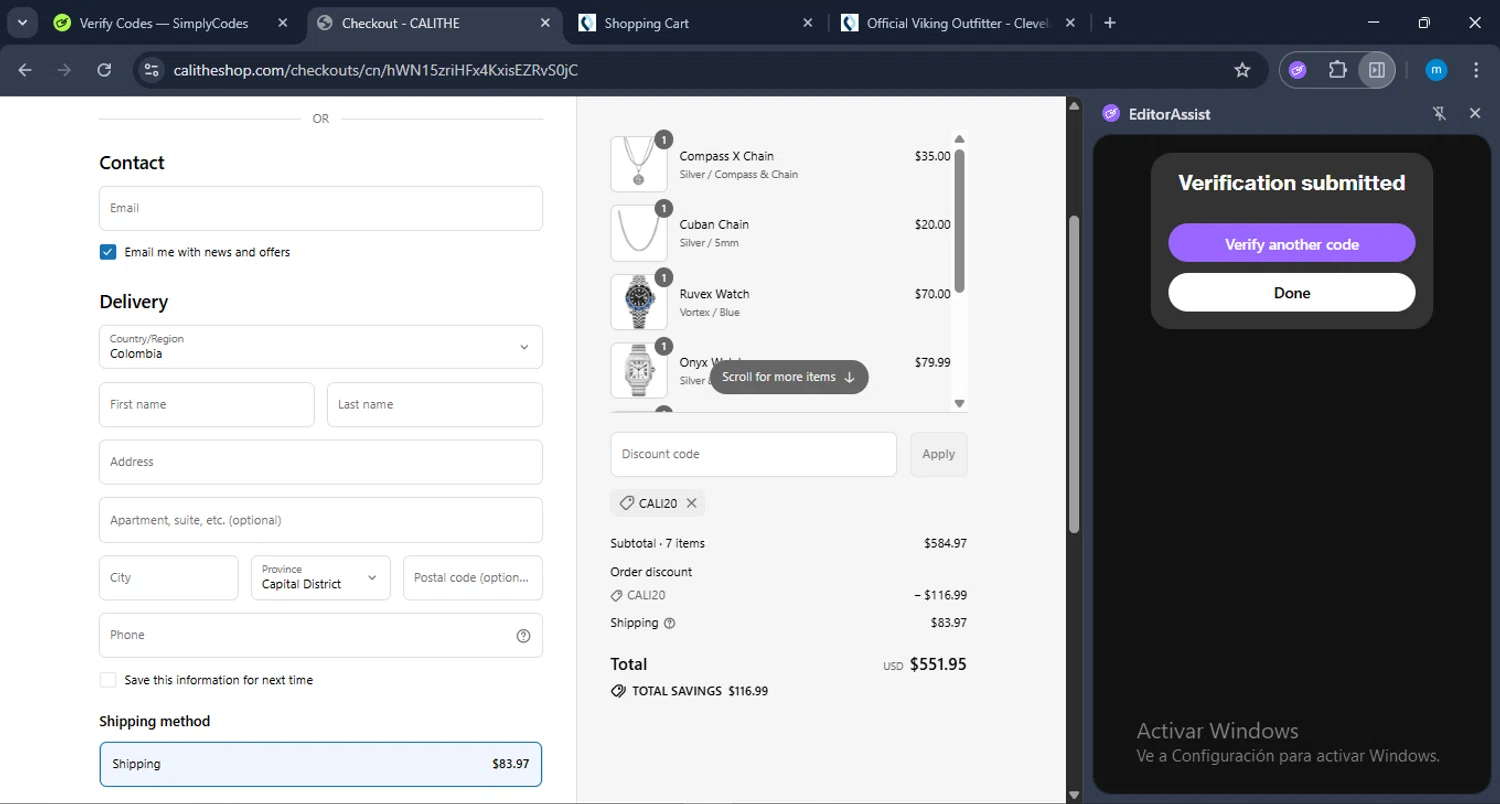Open the tab search dropdown arrow
This screenshot has height=804, width=1500.
tap(22, 23)
